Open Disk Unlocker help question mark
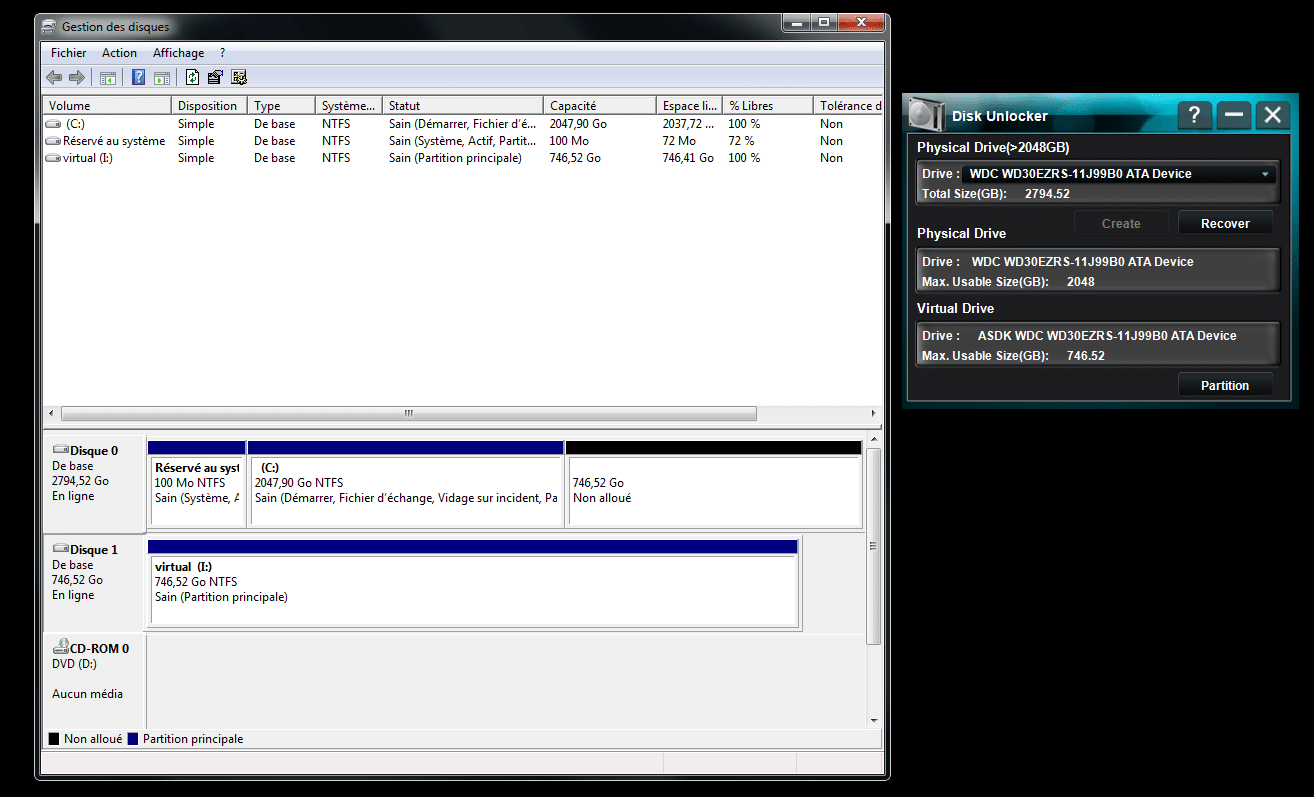Screen dimensions: 1314x797 pyautogui.click(x=1195, y=115)
